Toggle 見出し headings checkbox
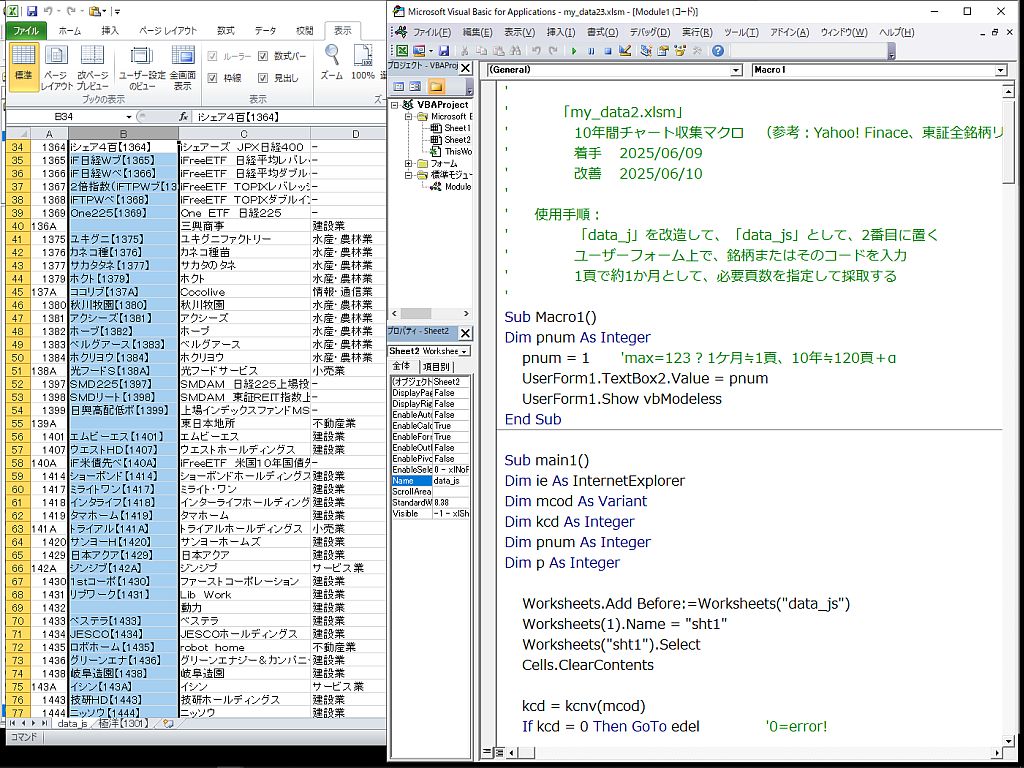Image resolution: width=1024 pixels, height=768 pixels. 263,78
